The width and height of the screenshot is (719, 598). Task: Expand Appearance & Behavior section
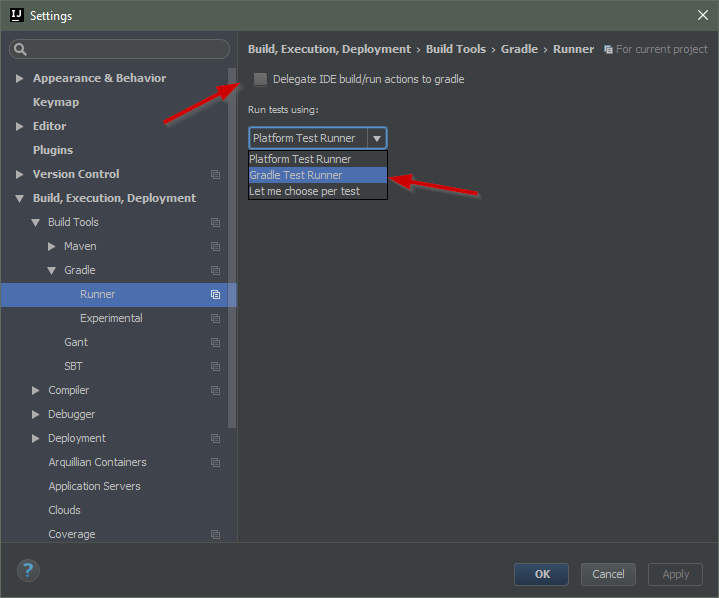click(19, 78)
